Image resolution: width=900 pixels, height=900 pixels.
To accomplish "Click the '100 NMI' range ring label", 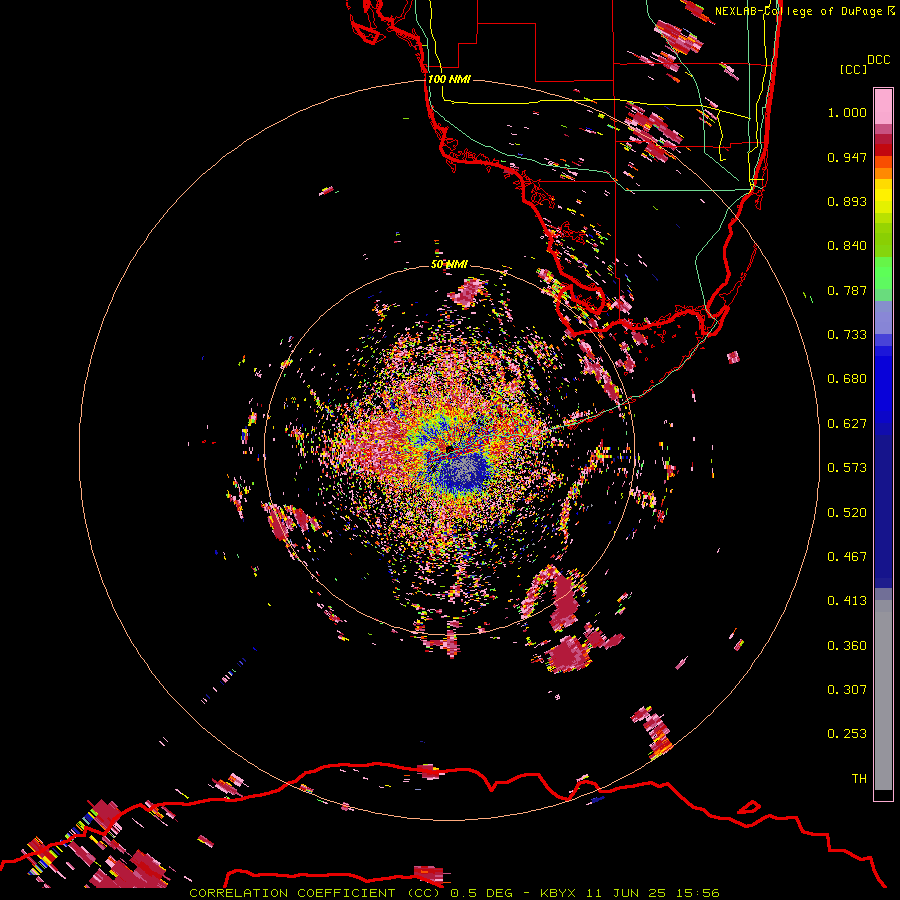I will pyautogui.click(x=449, y=79).
